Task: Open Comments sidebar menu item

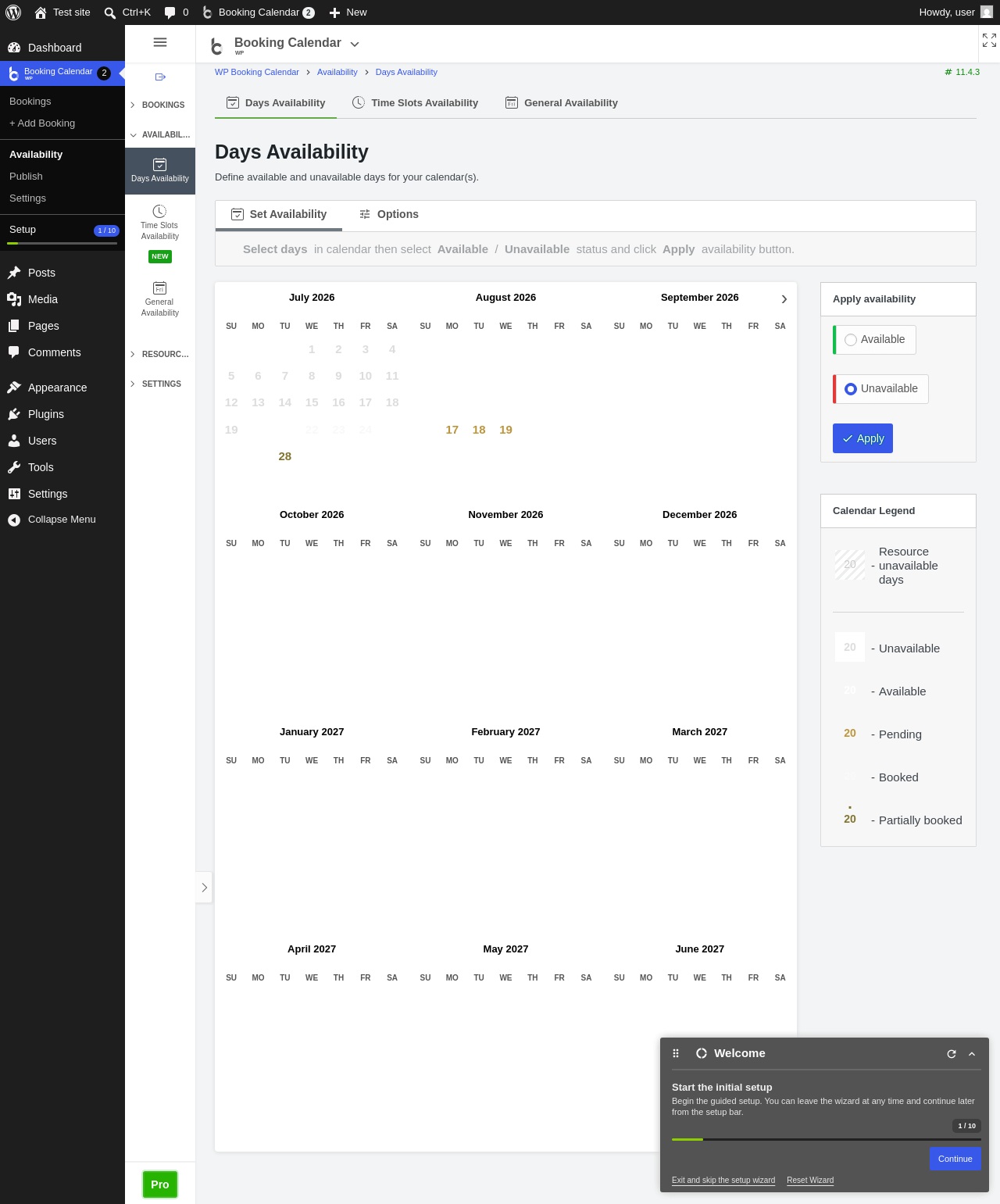Action: 62,352
